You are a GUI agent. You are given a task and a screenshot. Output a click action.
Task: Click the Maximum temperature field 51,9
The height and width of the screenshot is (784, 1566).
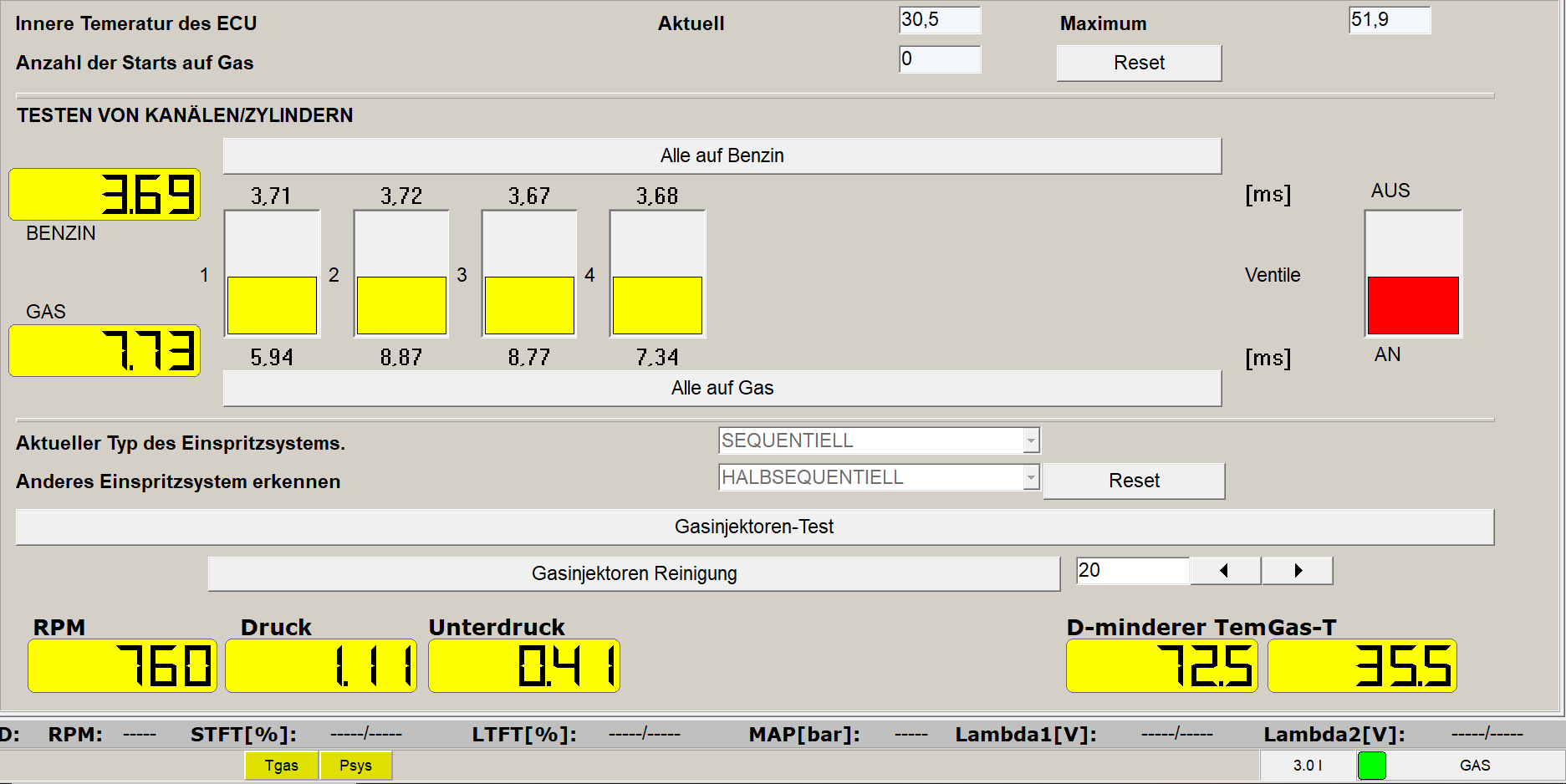coord(1390,20)
